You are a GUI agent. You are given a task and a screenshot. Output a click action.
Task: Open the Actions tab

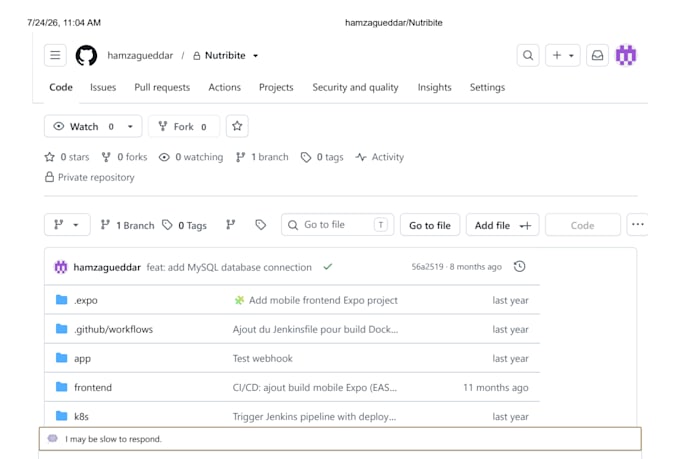click(224, 87)
